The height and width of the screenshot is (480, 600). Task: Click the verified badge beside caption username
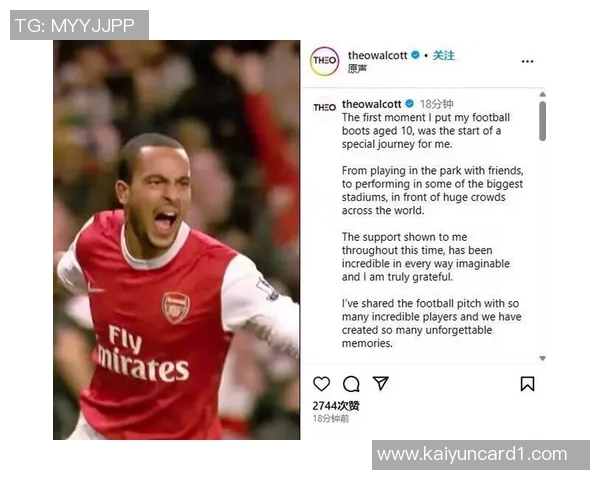409,103
